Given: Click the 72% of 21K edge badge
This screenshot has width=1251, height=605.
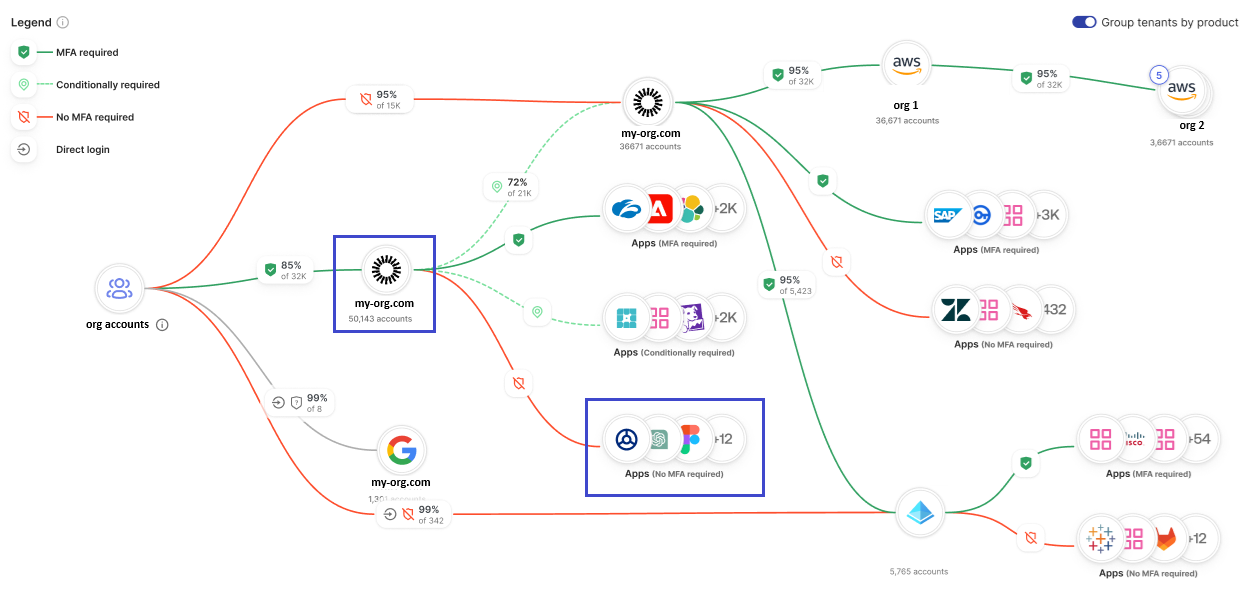Looking at the screenshot, I should pyautogui.click(x=511, y=187).
